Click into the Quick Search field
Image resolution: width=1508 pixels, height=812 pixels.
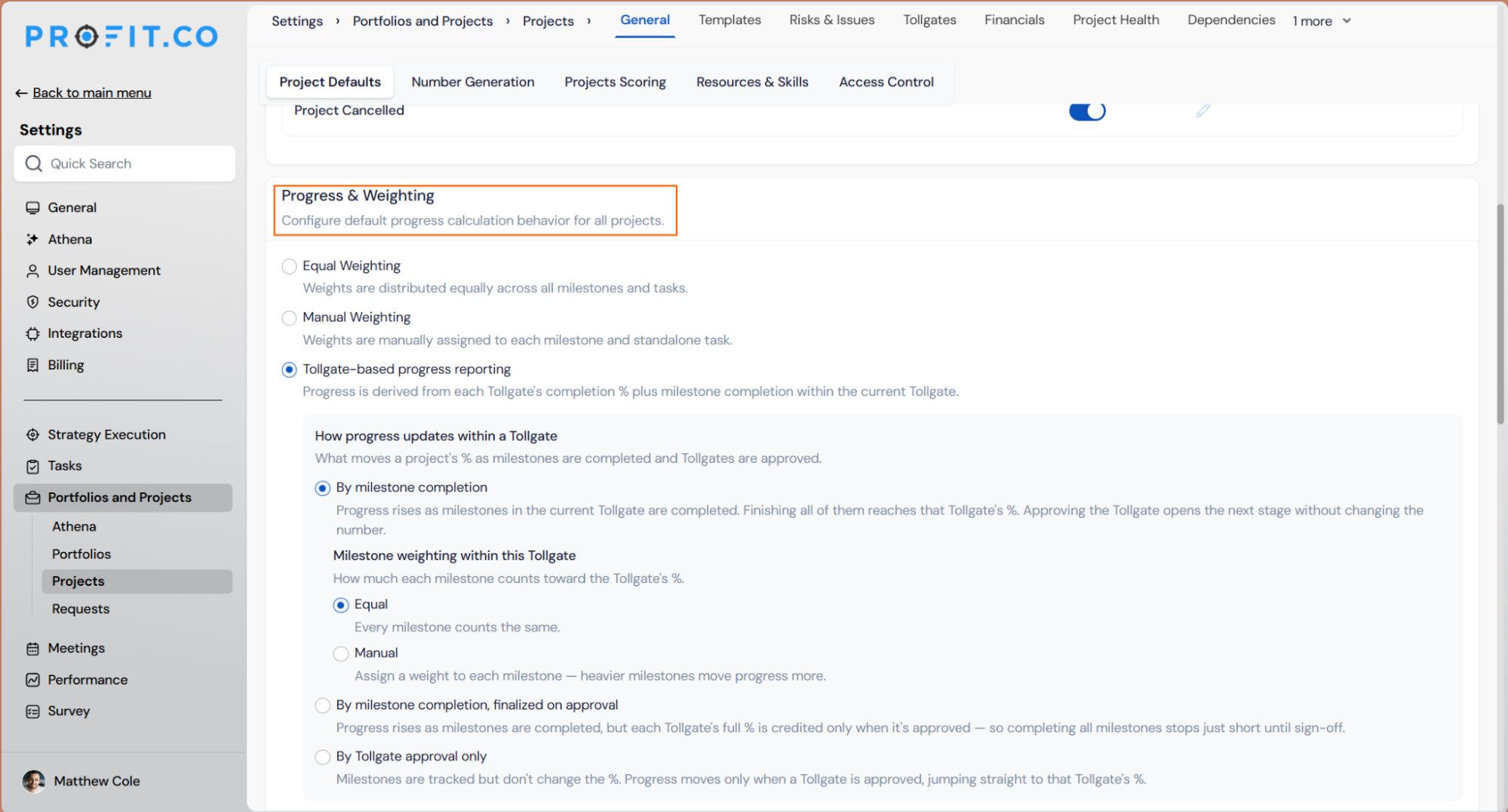point(124,164)
